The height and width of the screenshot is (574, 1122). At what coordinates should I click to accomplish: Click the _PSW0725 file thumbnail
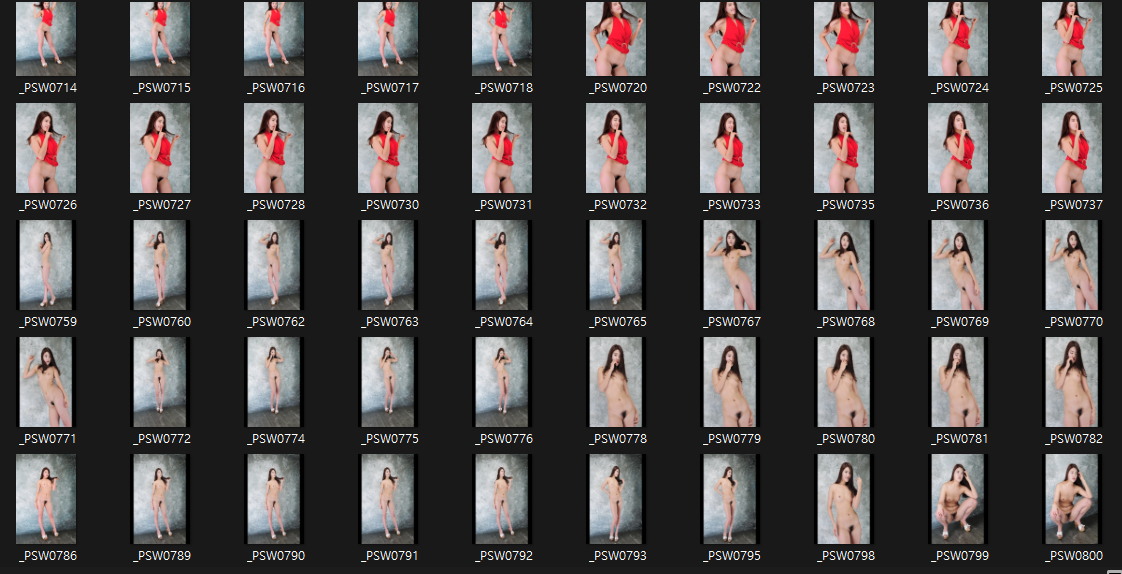click(x=1072, y=39)
